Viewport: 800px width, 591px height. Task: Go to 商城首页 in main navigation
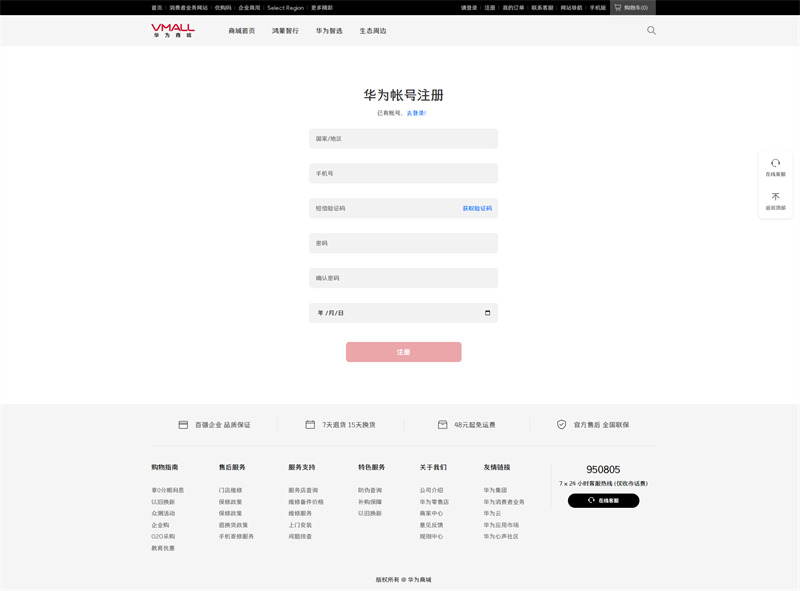(241, 31)
